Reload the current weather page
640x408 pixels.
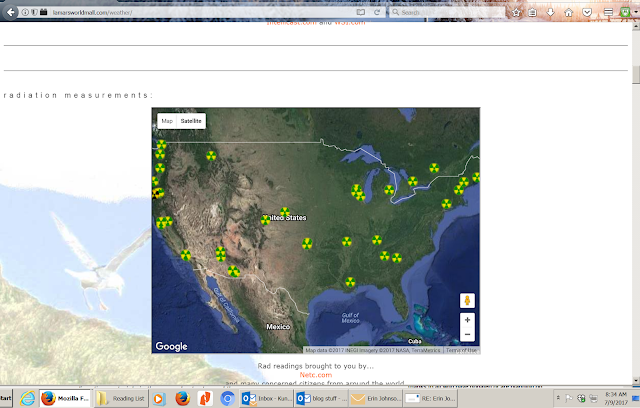pos(377,12)
